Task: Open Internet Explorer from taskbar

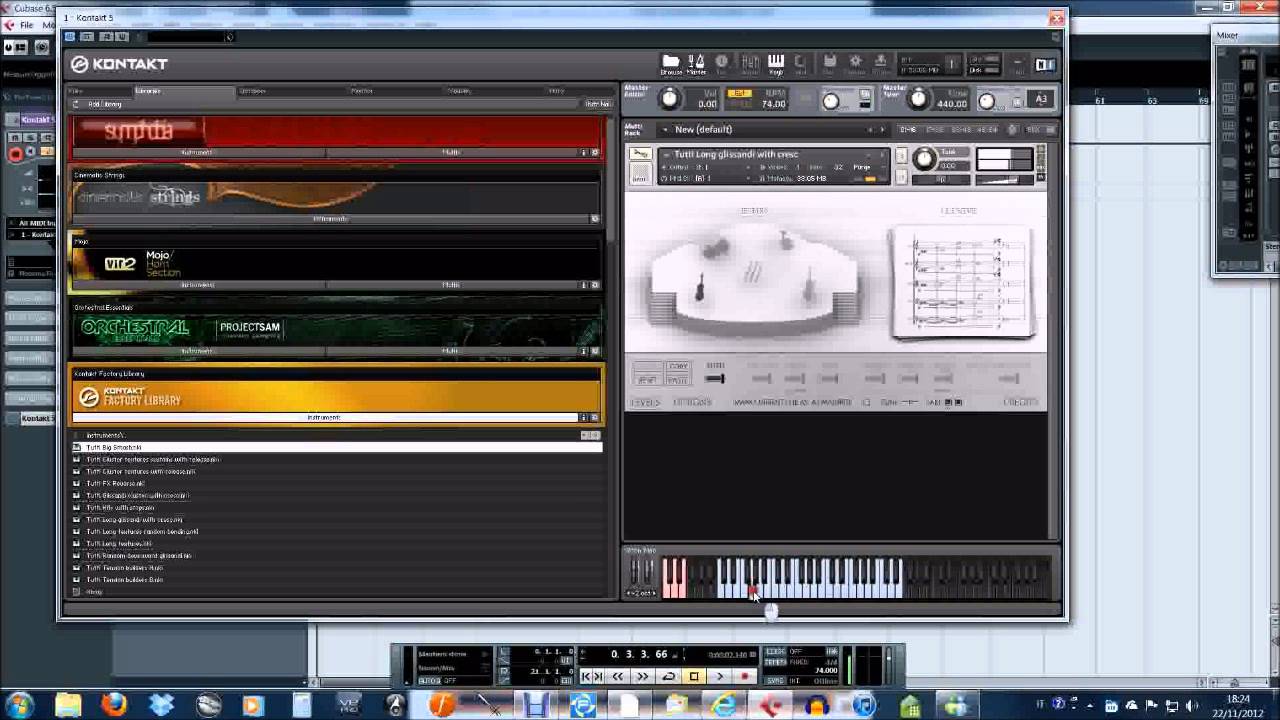Action: tap(724, 705)
